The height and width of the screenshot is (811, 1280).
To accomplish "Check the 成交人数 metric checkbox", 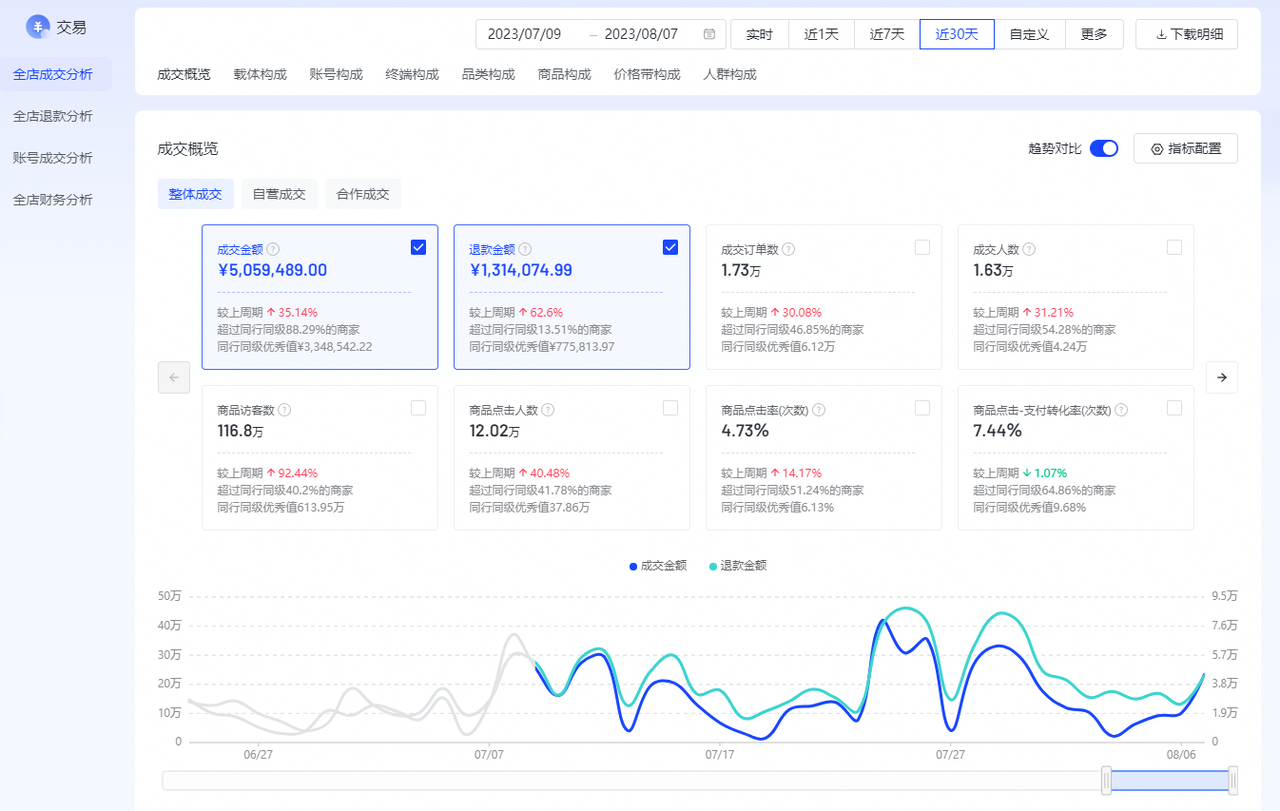I will (1174, 247).
